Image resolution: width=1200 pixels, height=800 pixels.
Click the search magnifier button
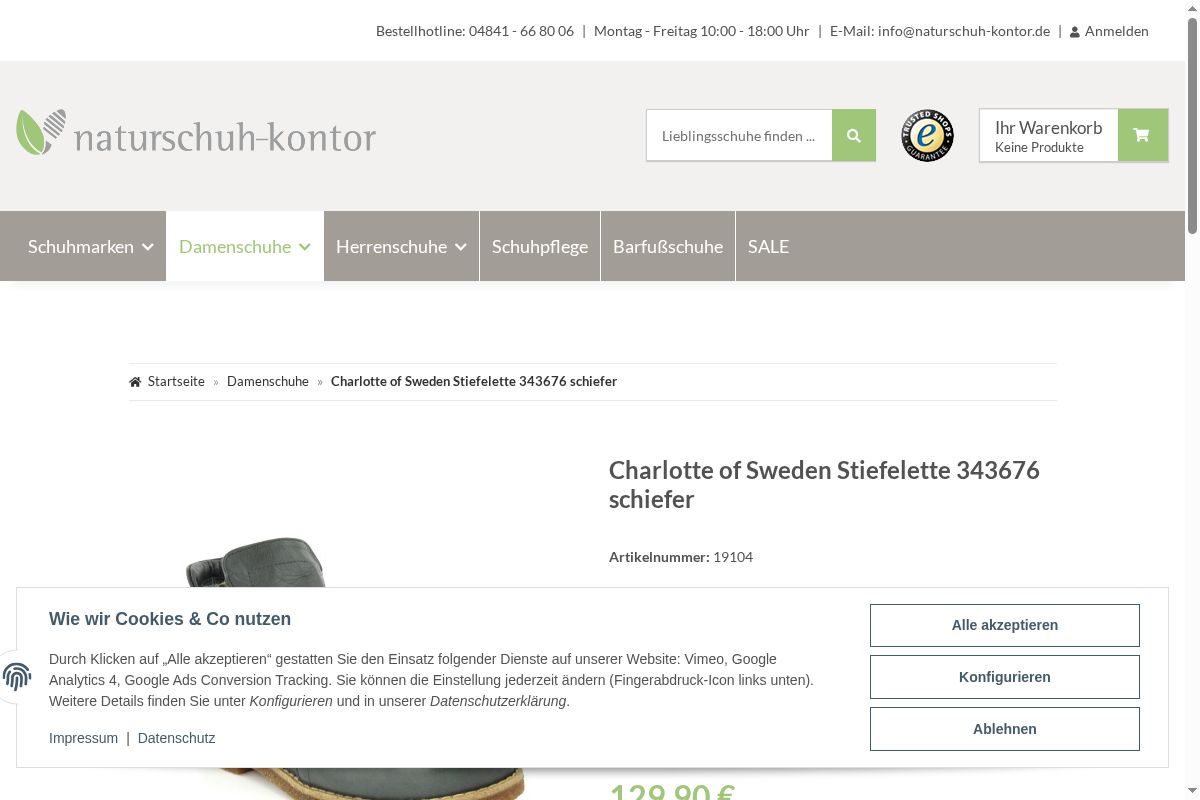point(853,135)
